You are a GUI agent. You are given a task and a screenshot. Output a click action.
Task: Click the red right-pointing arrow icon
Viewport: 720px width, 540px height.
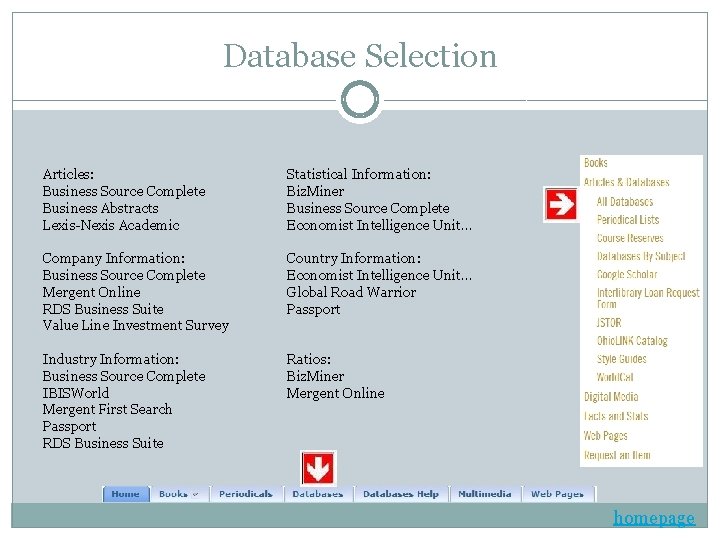561,204
